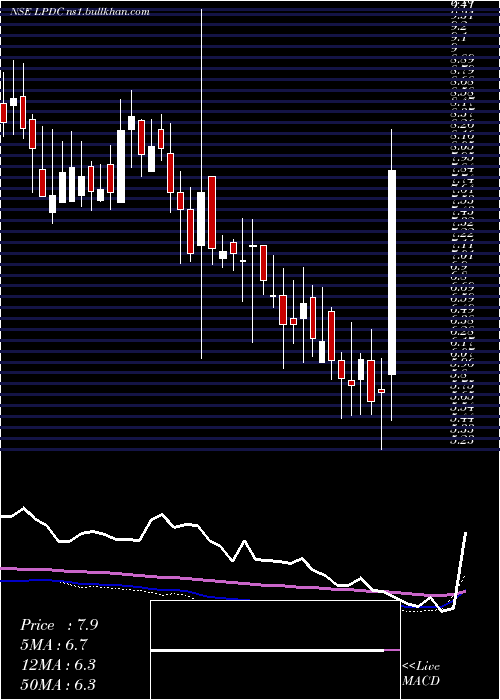The height and width of the screenshot is (700, 500).
Task: Select the '5MA : 6.7' value
Action: pyautogui.click(x=54, y=645)
